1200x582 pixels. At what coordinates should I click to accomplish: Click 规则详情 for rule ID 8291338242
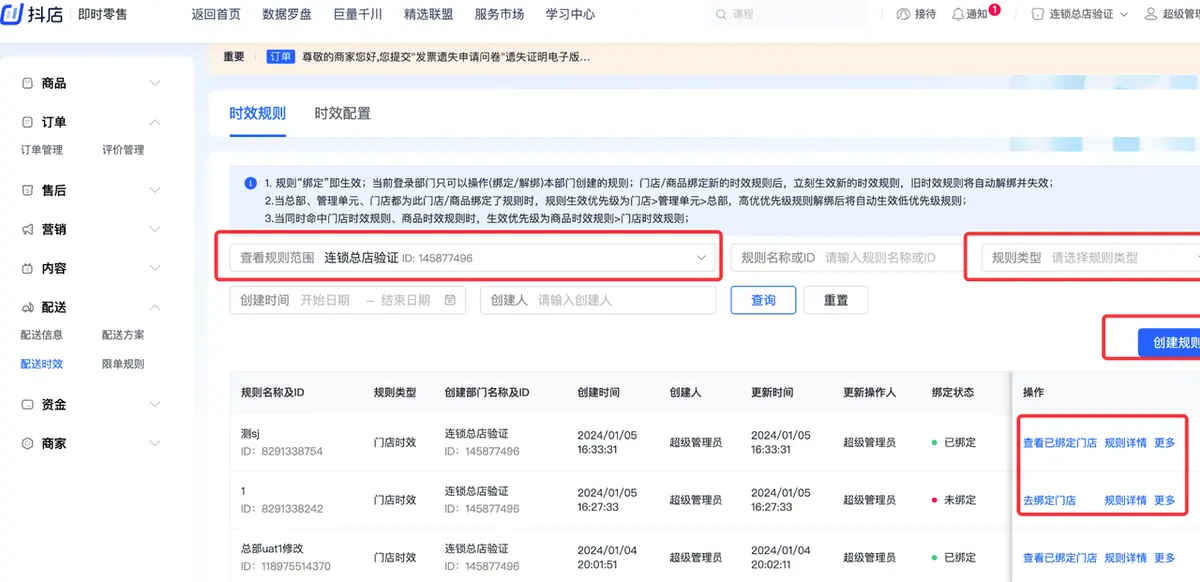(x=1125, y=500)
